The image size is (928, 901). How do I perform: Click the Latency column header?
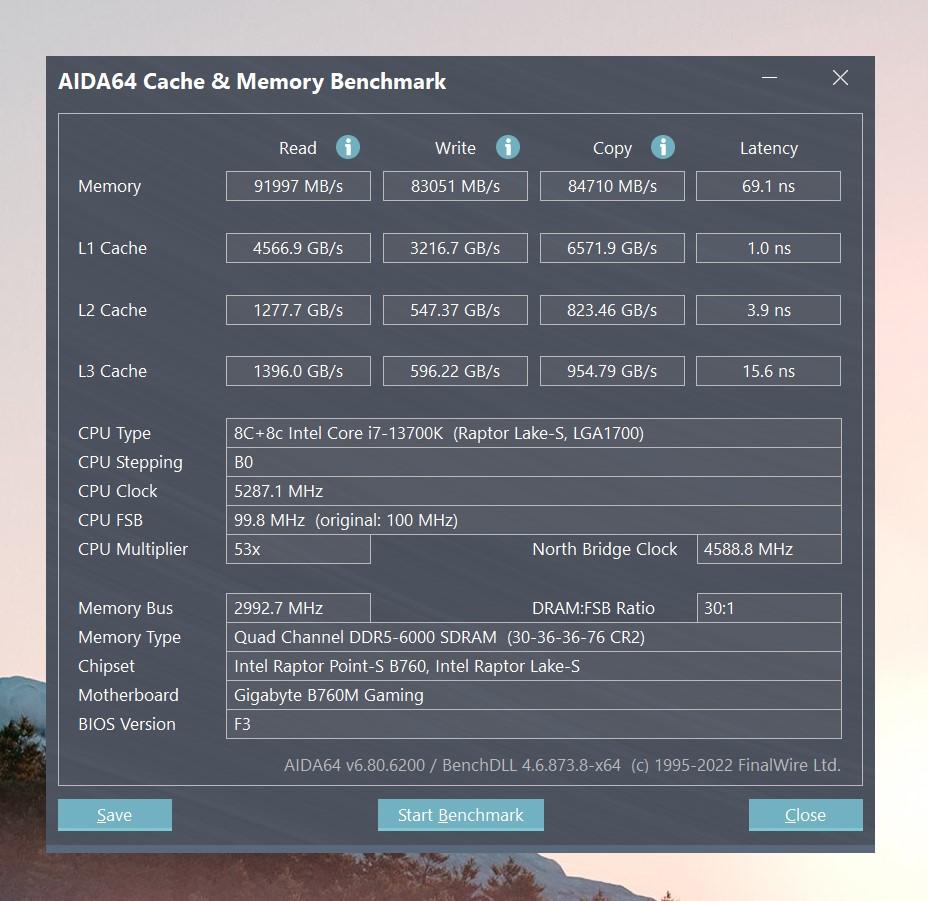coord(769,149)
